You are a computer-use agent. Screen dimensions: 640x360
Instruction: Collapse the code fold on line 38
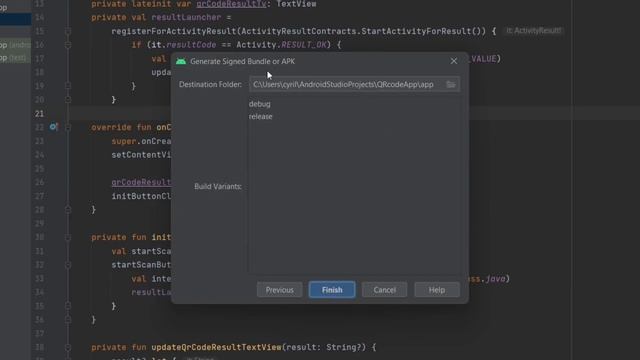coord(68,347)
